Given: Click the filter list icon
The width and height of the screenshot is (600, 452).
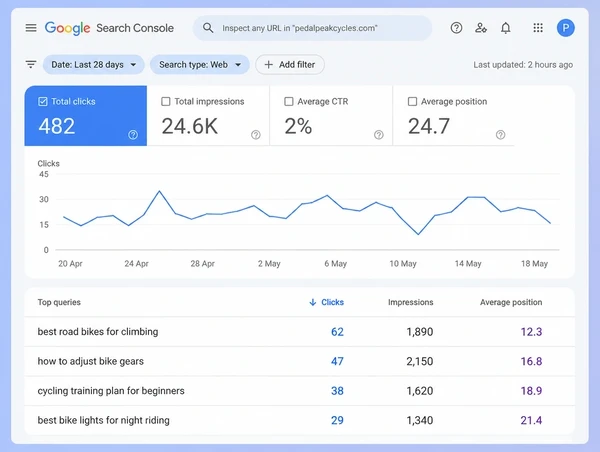Looking at the screenshot, I should point(31,64).
